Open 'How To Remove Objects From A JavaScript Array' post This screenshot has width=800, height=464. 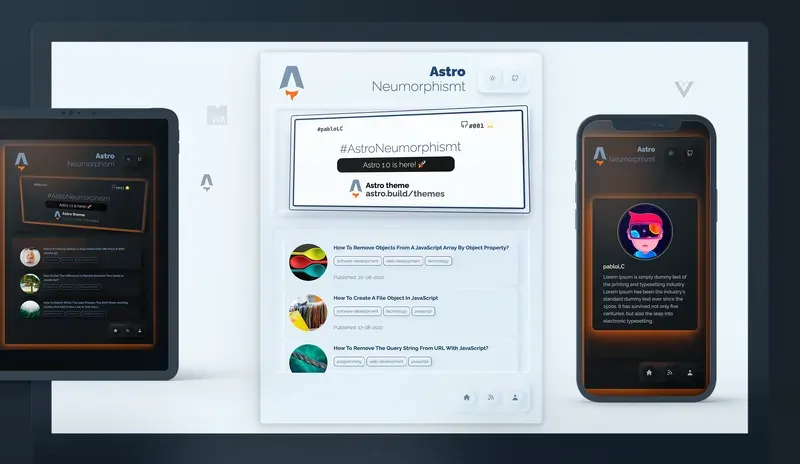click(421, 247)
